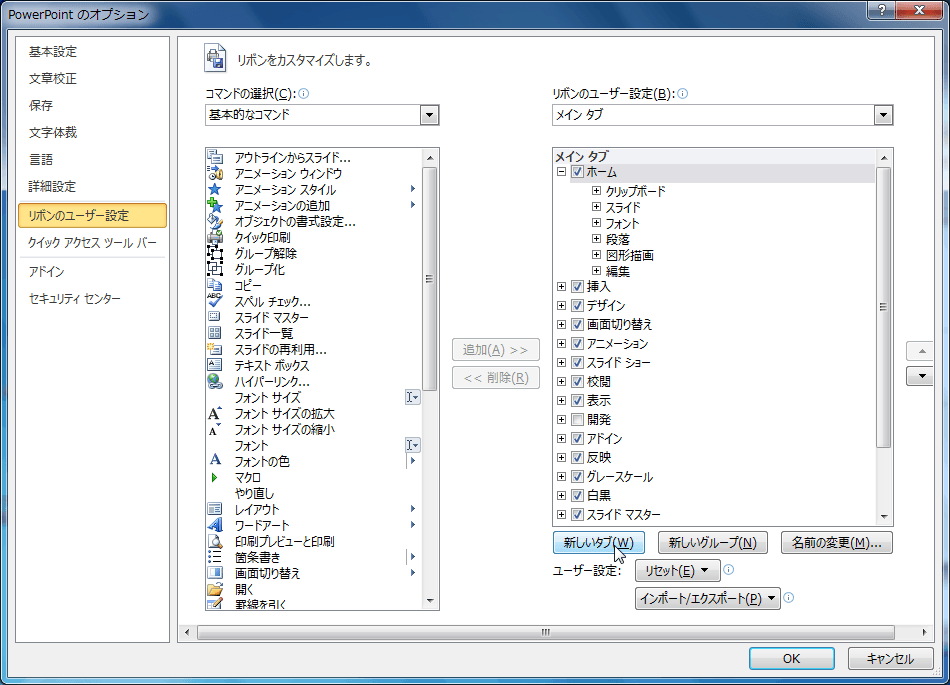Uncheck the 校閲 tab checkbox

(x=577, y=382)
